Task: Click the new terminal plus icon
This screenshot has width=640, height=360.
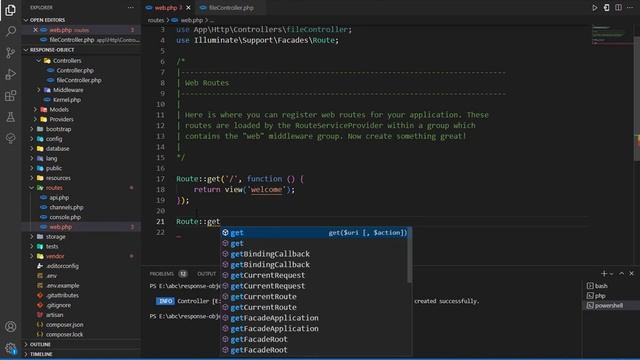Action: click(x=604, y=273)
